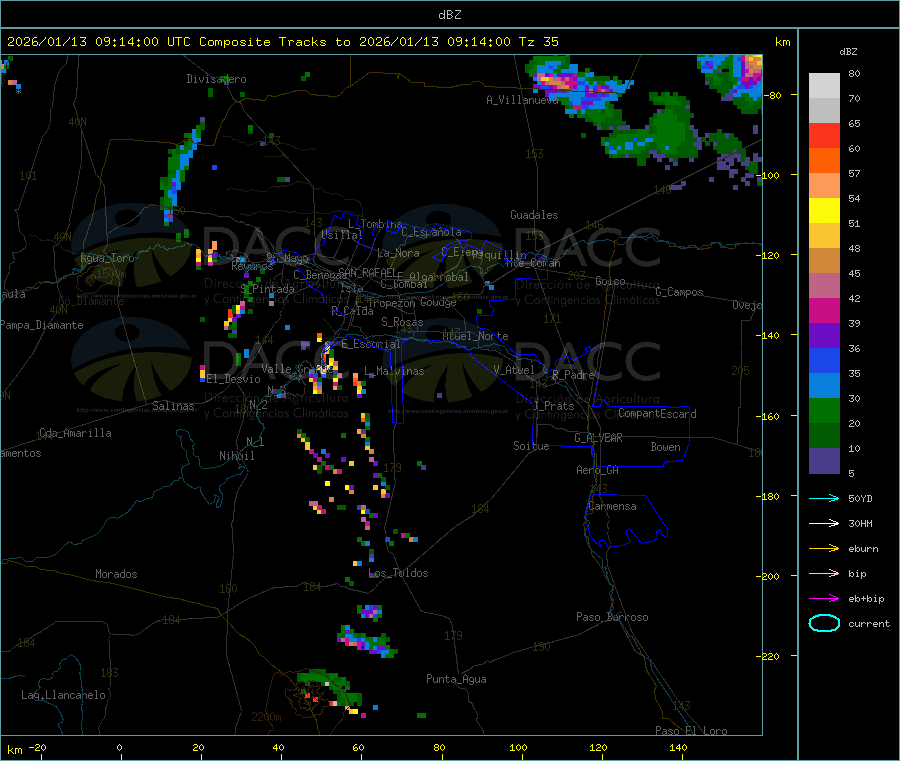Click the white 30HM arrow legend icon
900x761 pixels.
824,523
